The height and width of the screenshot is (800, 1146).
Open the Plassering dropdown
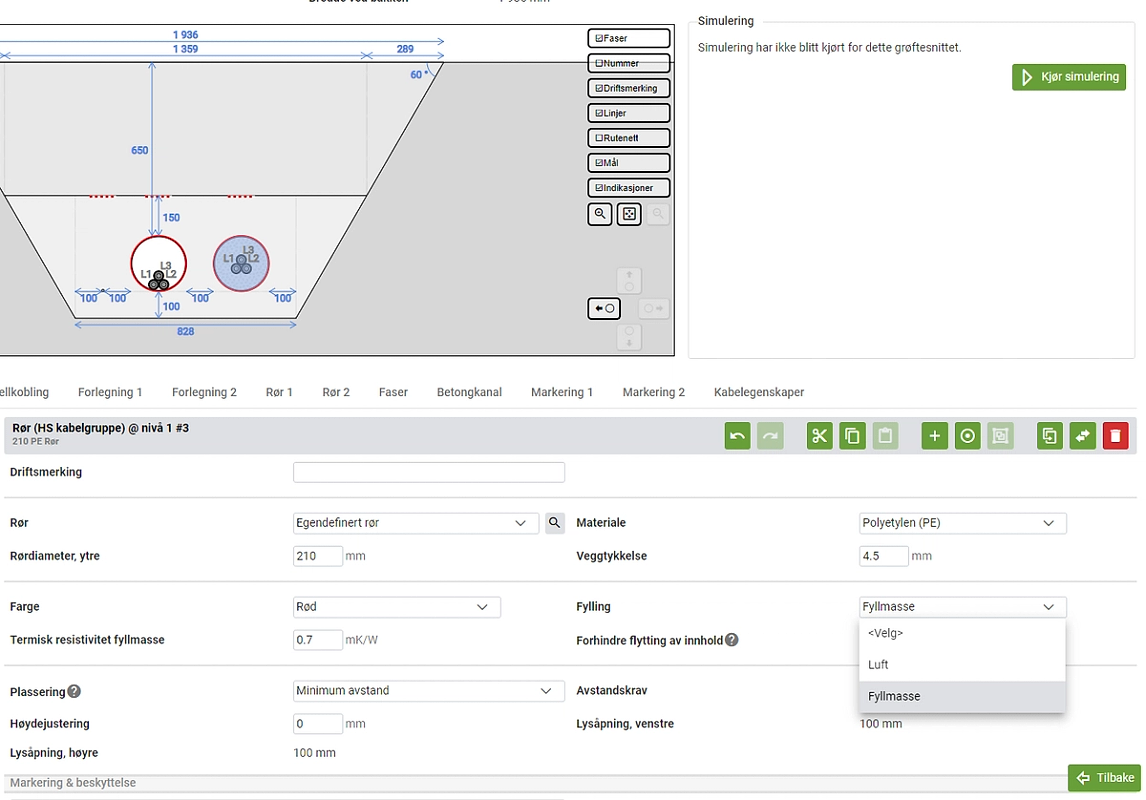tap(428, 690)
